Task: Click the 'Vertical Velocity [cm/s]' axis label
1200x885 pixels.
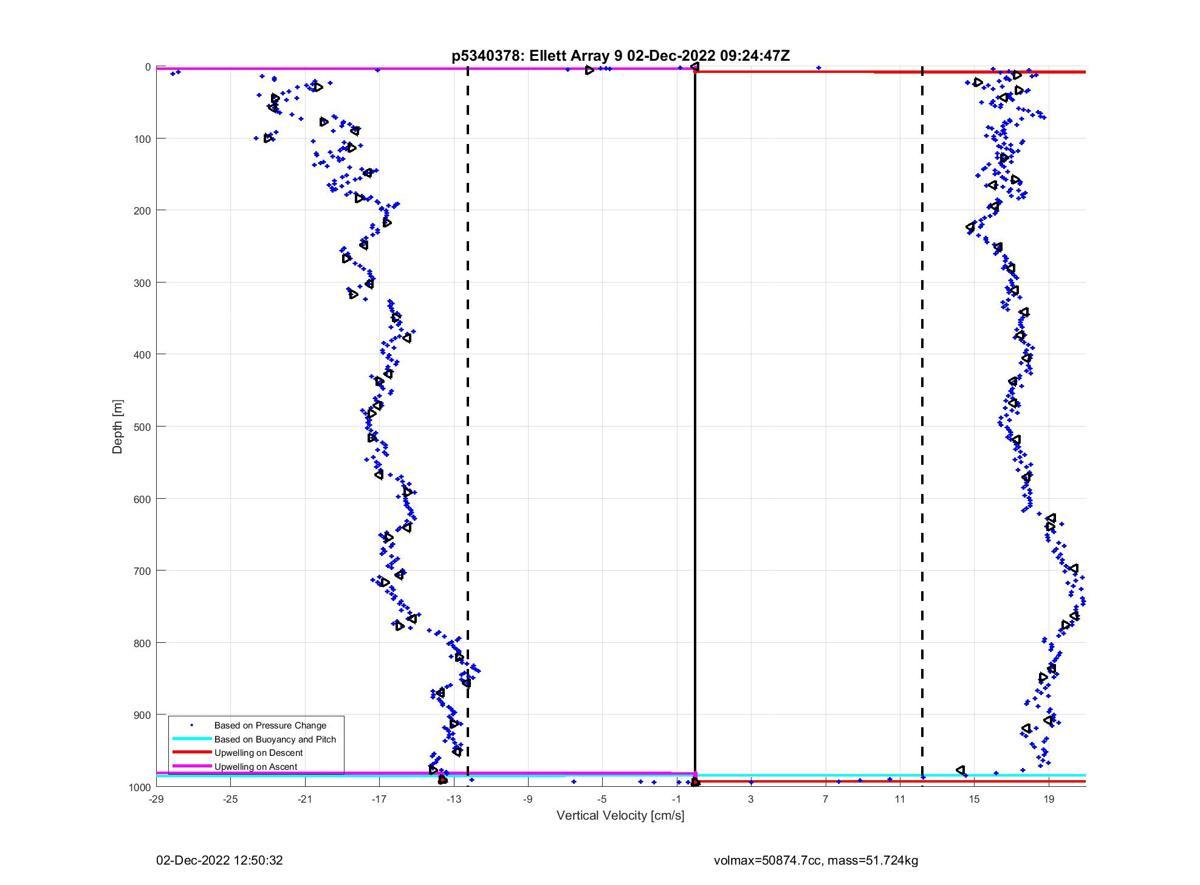Action: click(620, 816)
